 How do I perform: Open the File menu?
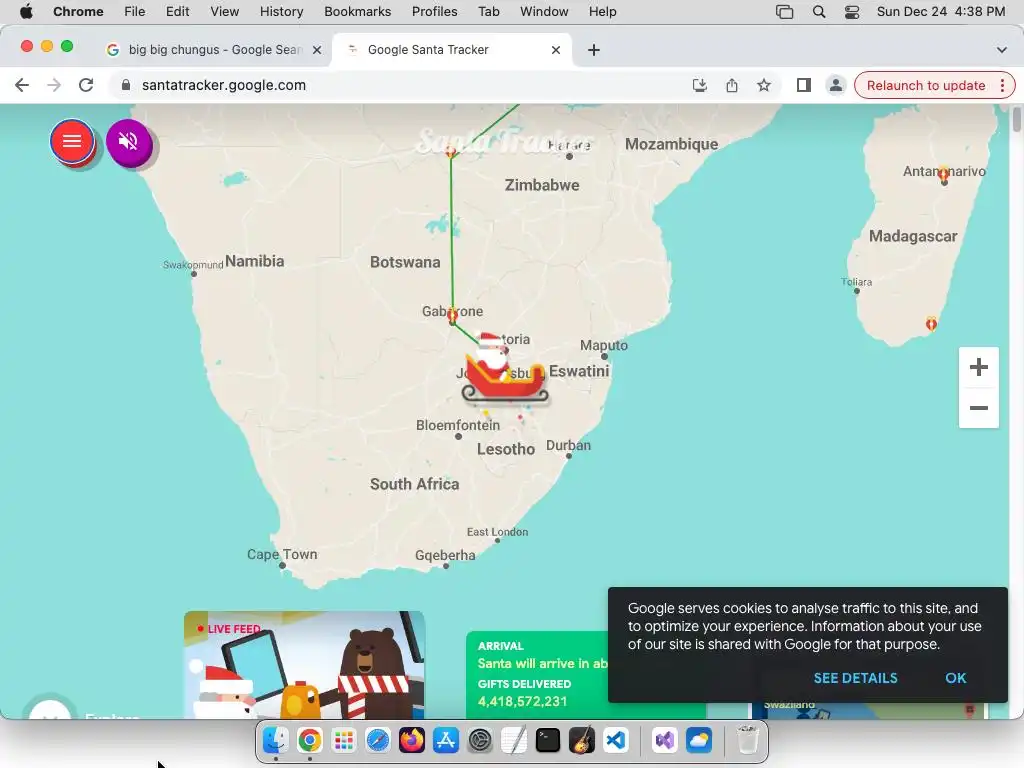(135, 11)
